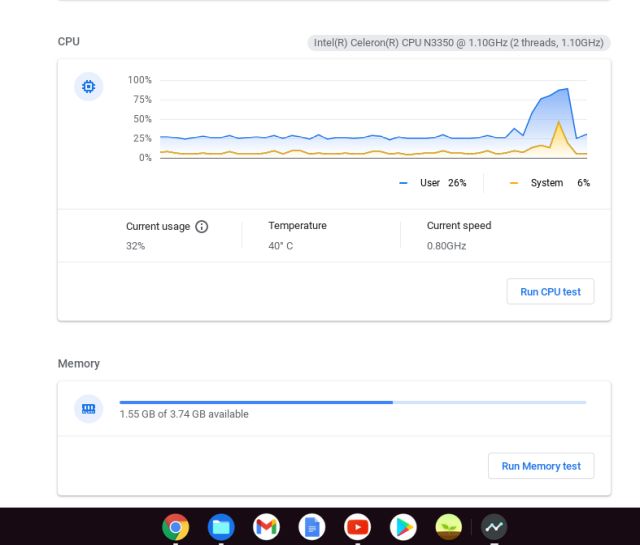Image resolution: width=640 pixels, height=545 pixels.
Task: Open Gmail from the shelf
Action: [x=266, y=527]
